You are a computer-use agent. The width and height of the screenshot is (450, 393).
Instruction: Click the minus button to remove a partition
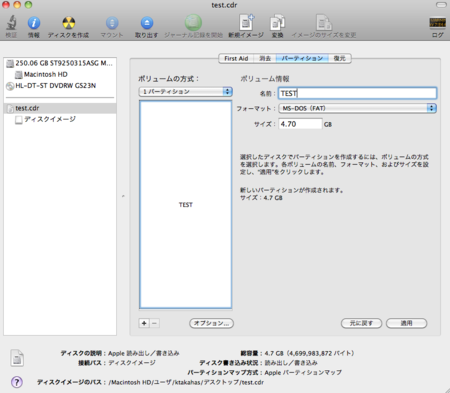tap(154, 323)
